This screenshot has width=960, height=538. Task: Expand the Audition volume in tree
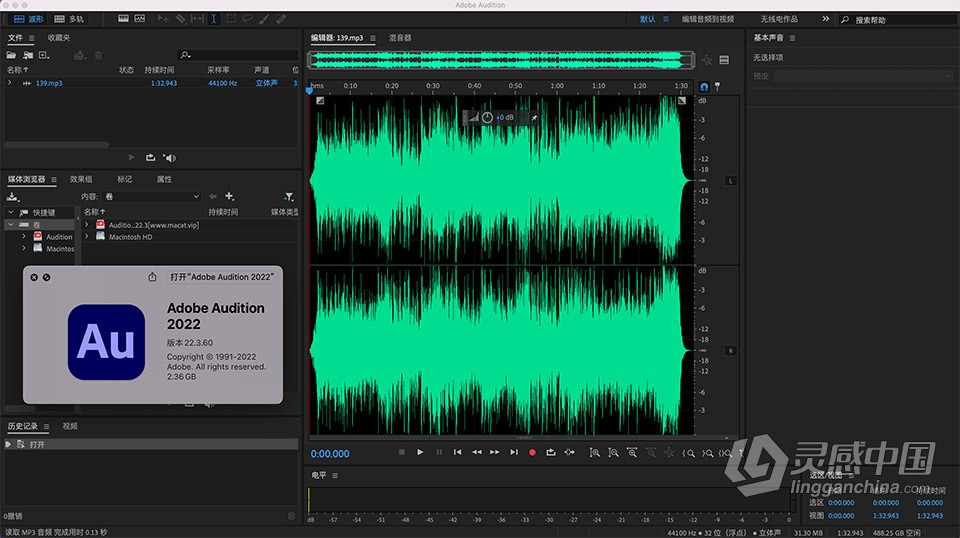tap(24, 236)
